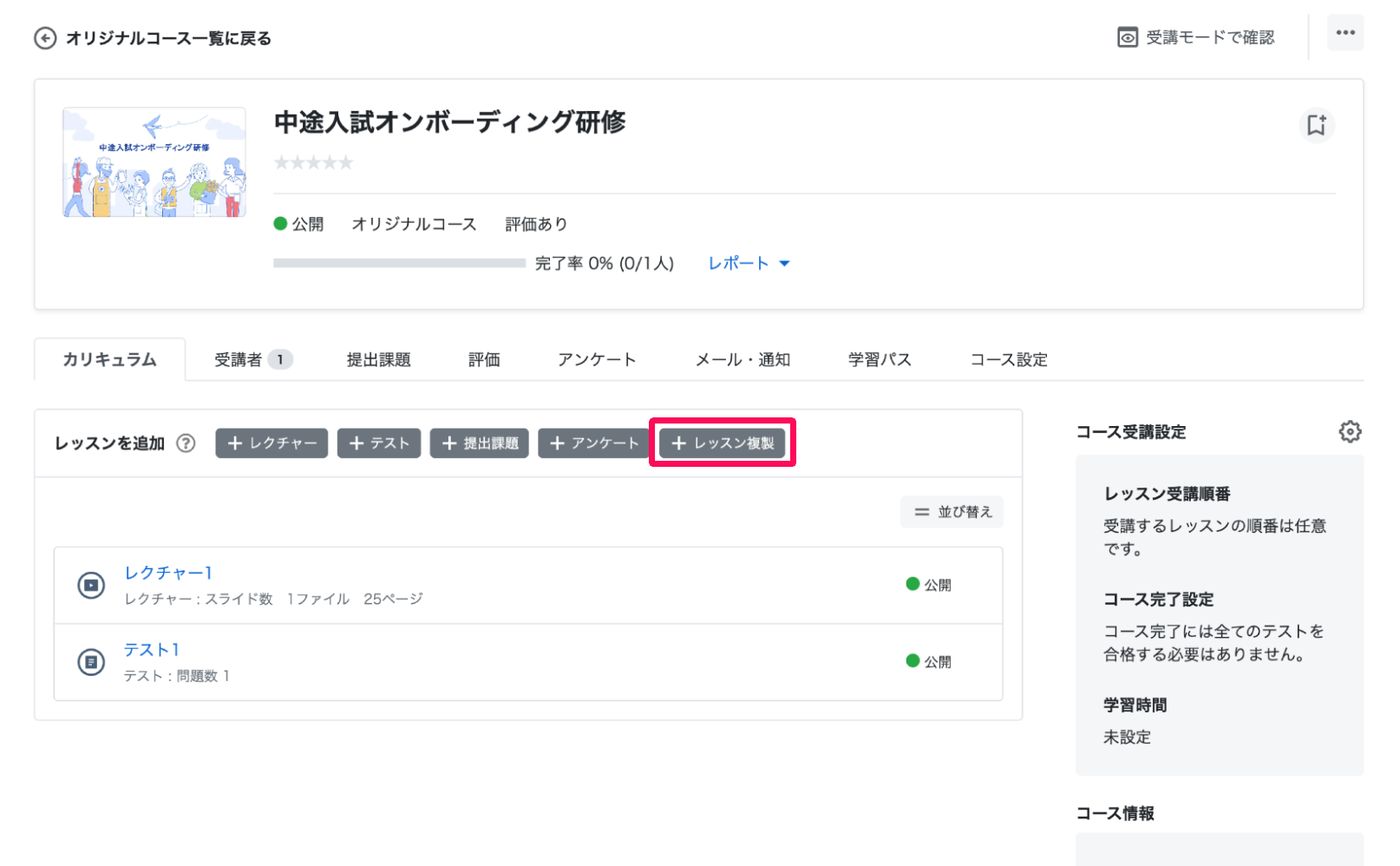Open the 学習パス tab
The width and height of the screenshot is (1400, 866).
pos(880,359)
